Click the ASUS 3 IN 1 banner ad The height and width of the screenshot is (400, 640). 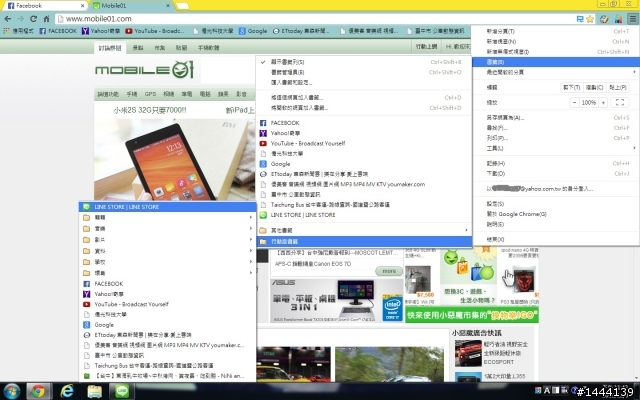pyautogui.click(x=337, y=301)
